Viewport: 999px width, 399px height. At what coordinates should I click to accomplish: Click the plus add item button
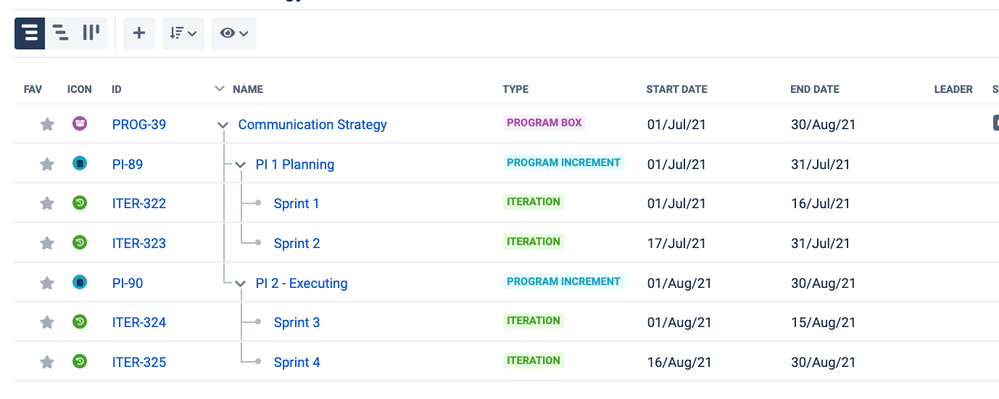click(x=139, y=33)
